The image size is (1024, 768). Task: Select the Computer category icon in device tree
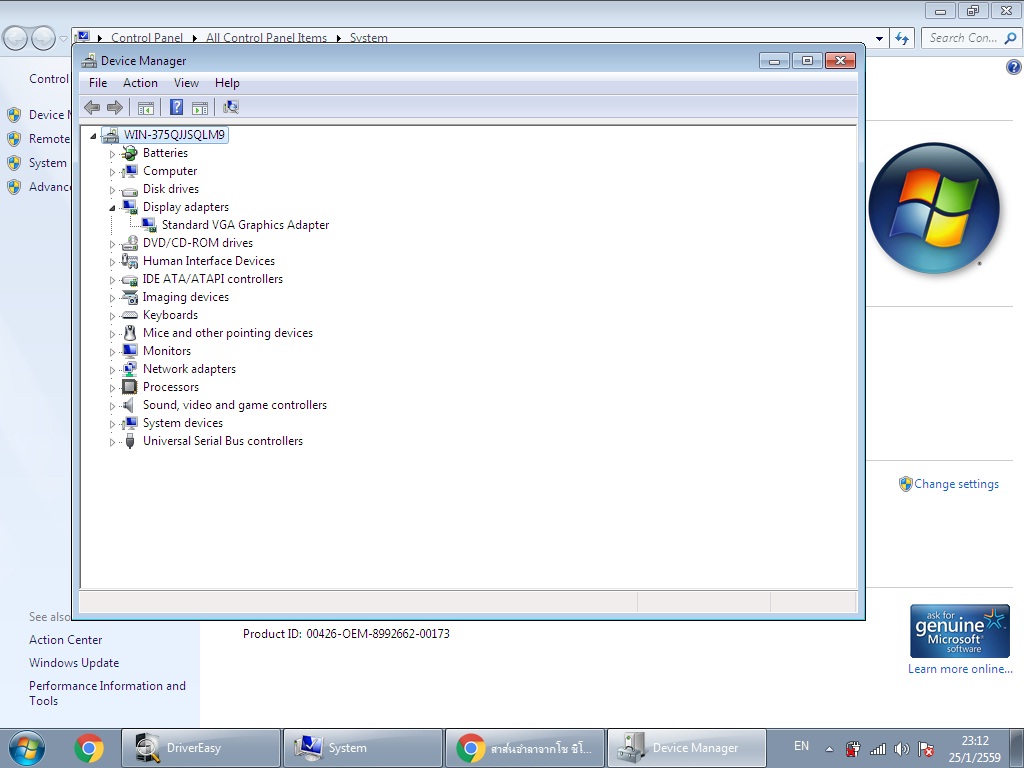(x=130, y=171)
